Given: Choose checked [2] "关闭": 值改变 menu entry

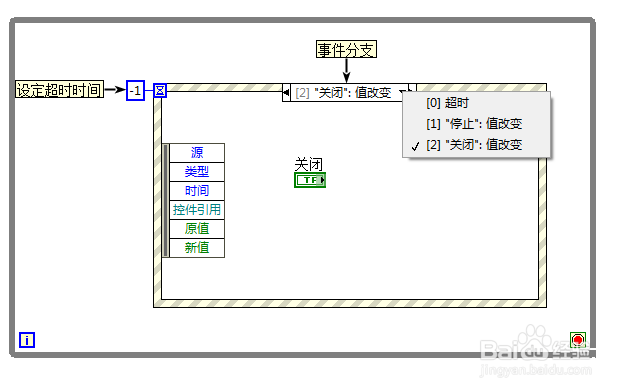Looking at the screenshot, I should click(477, 144).
